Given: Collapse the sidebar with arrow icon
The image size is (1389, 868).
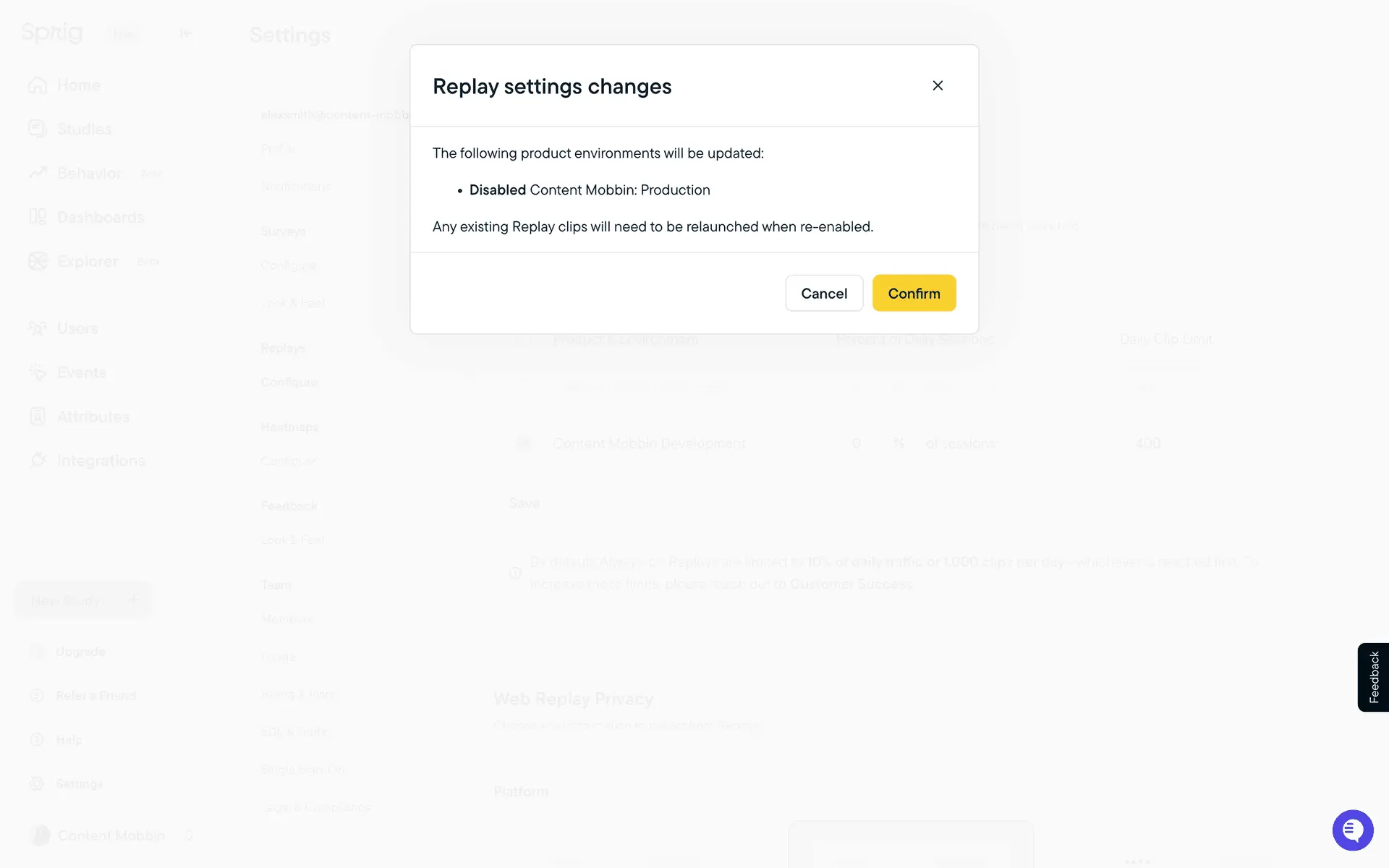Looking at the screenshot, I should click(x=186, y=33).
